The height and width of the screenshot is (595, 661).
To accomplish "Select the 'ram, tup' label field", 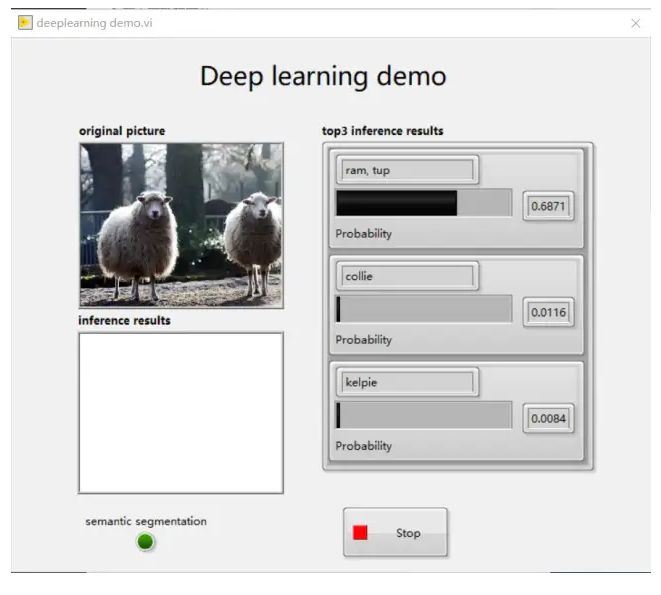I will 407,170.
